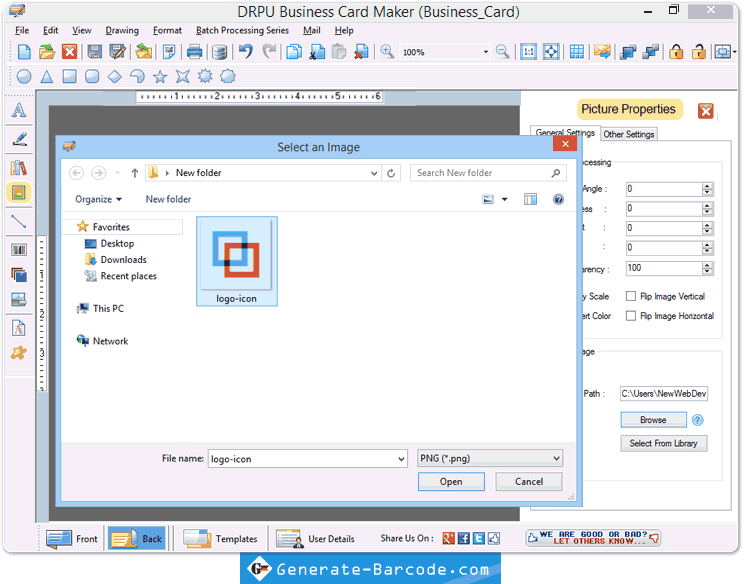Click the Open folder toolbar icon
Image resolution: width=744 pixels, height=584 pixels.
click(x=46, y=52)
